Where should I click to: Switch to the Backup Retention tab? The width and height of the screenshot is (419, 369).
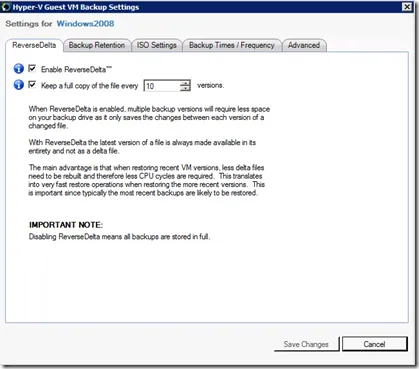(x=97, y=45)
